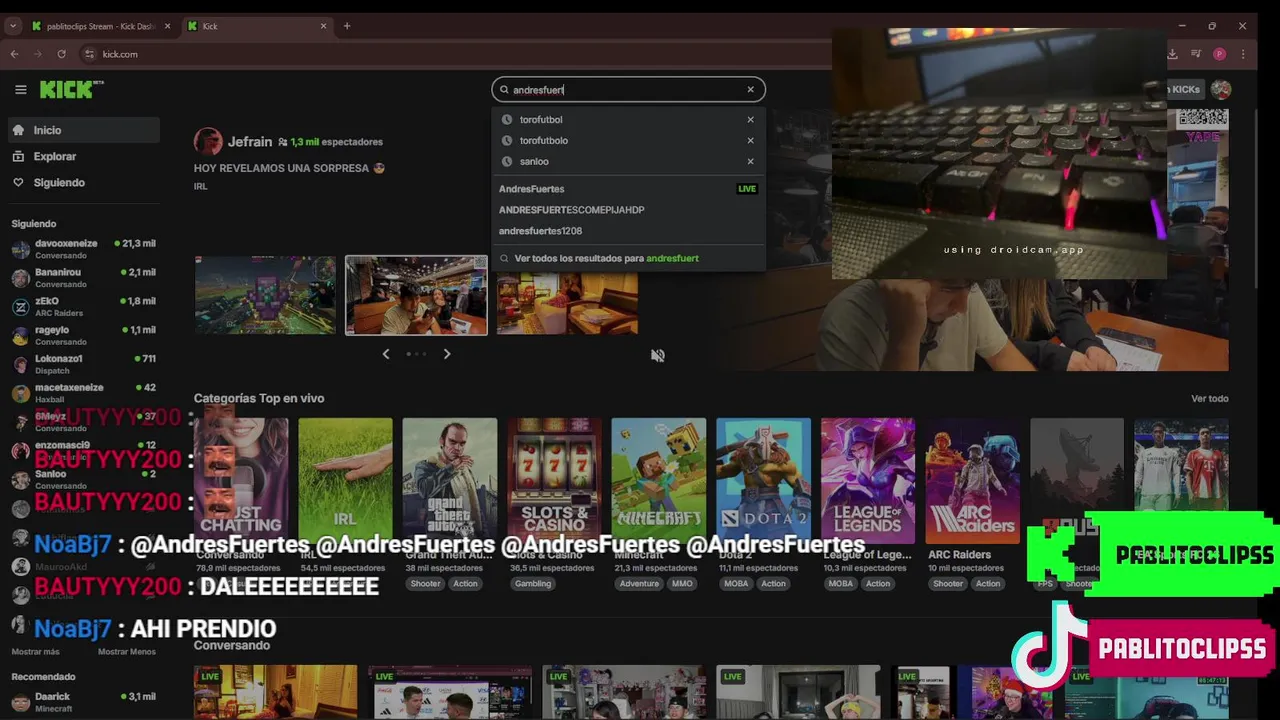Clear the search field text
The image size is (1280, 720).
[750, 90]
